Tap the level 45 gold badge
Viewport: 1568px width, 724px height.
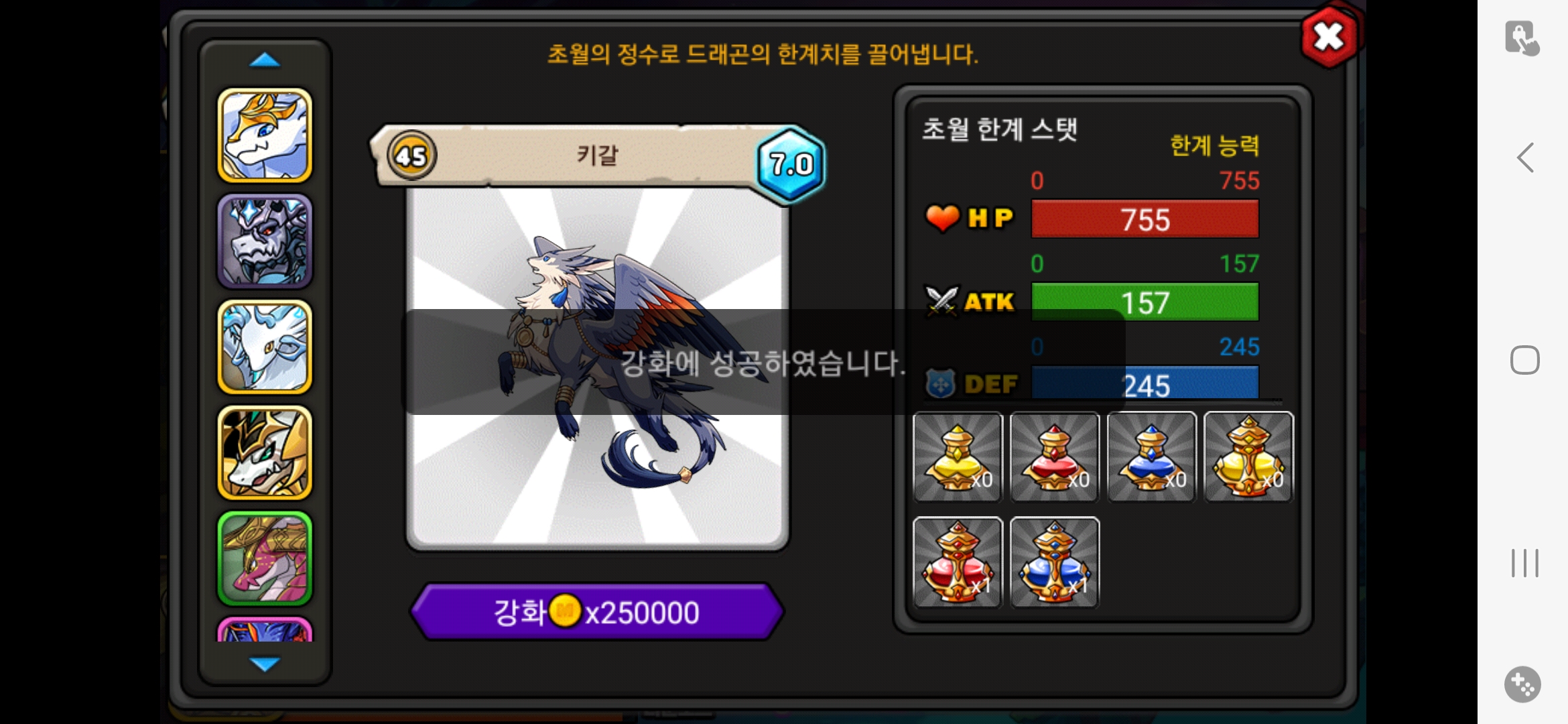click(411, 156)
